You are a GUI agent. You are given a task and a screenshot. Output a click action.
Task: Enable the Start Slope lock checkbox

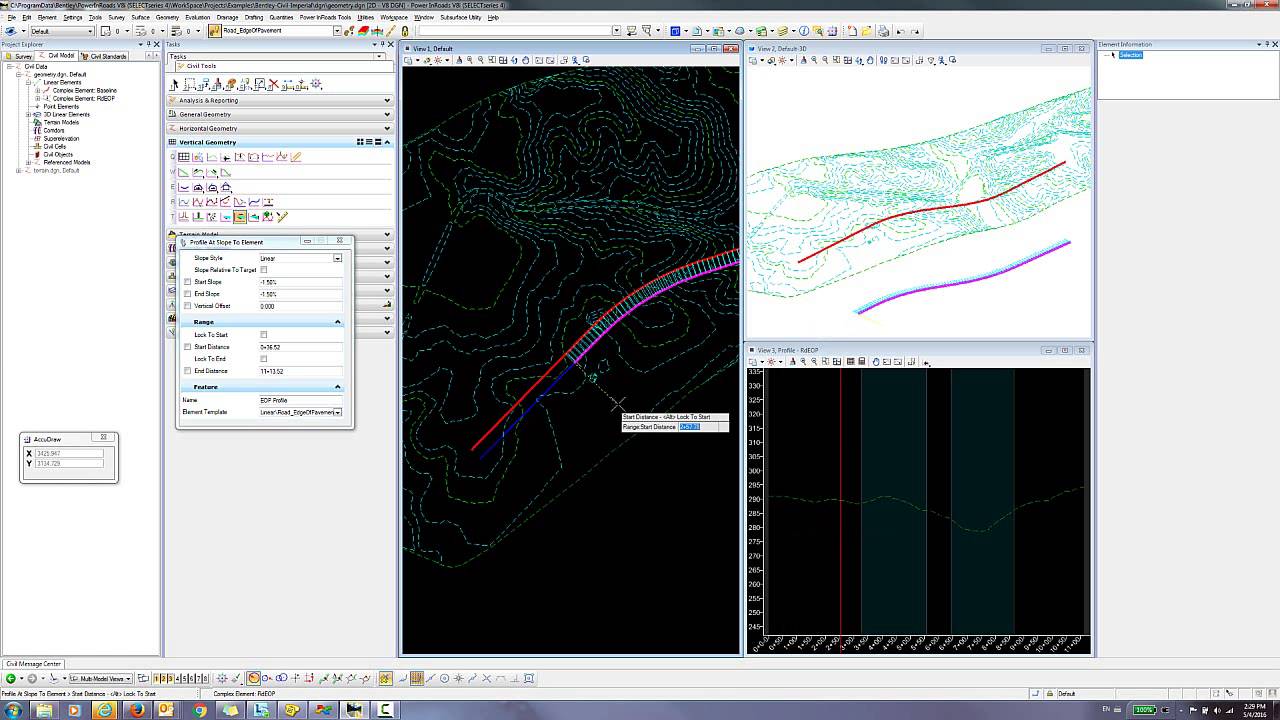pyautogui.click(x=187, y=282)
